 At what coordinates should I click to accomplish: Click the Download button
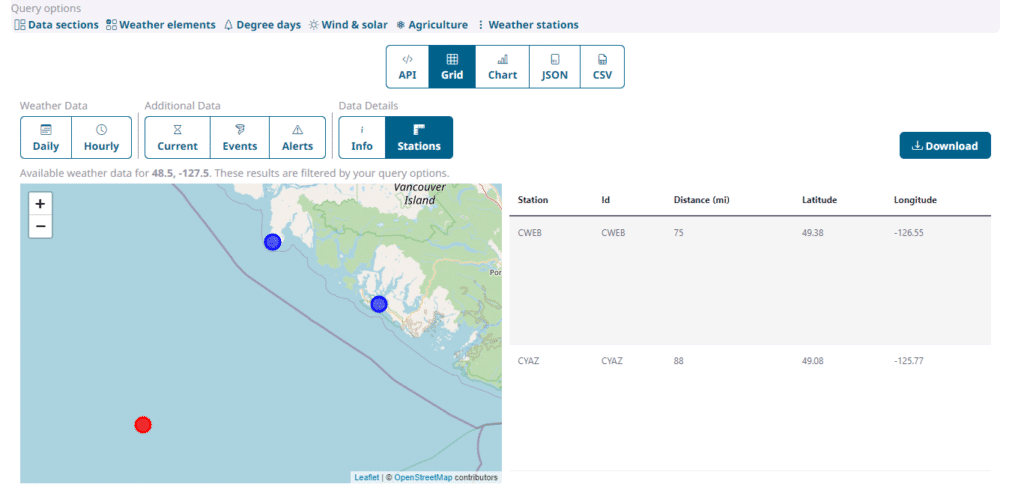pos(945,145)
